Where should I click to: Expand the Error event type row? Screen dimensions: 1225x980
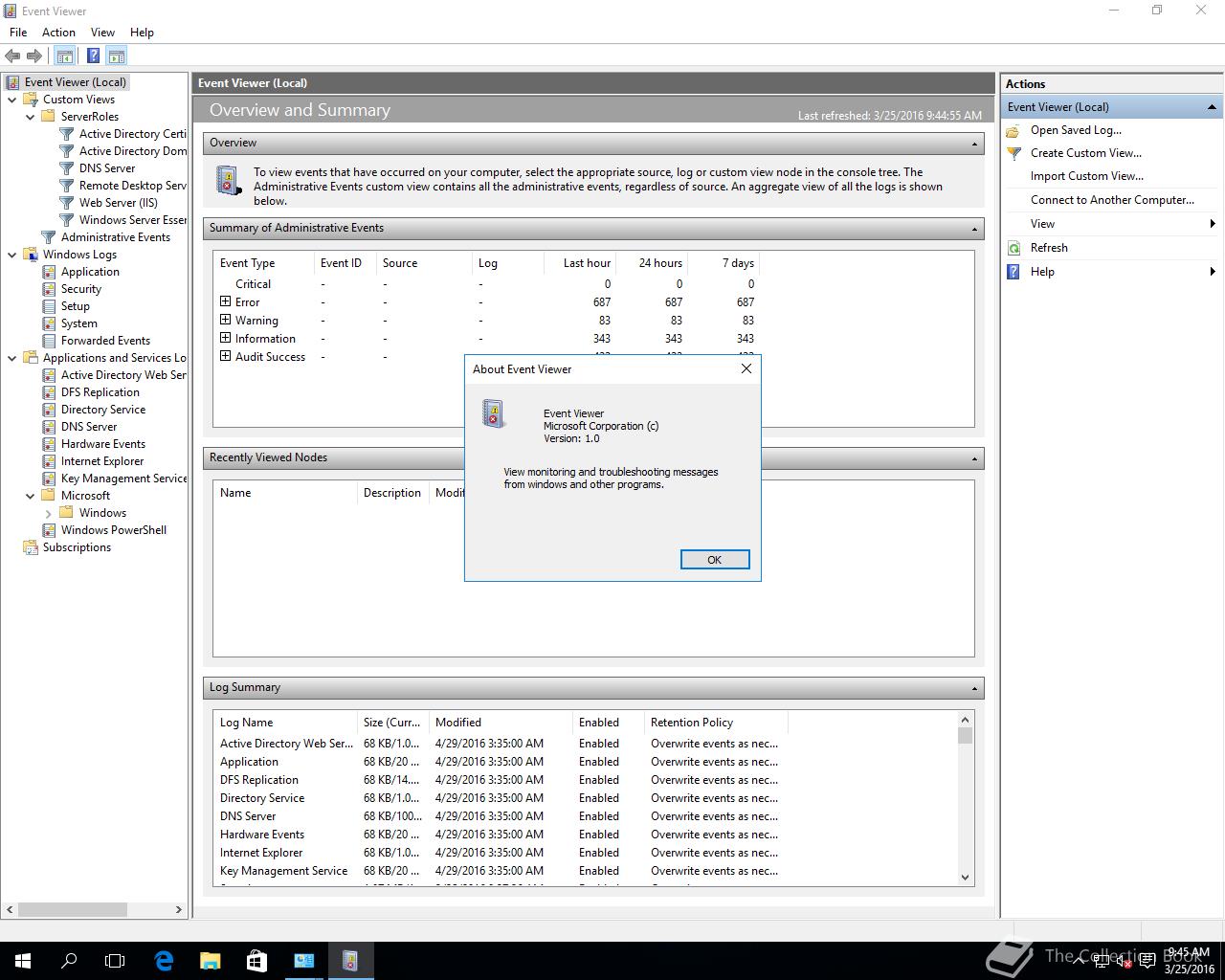pyautogui.click(x=226, y=301)
